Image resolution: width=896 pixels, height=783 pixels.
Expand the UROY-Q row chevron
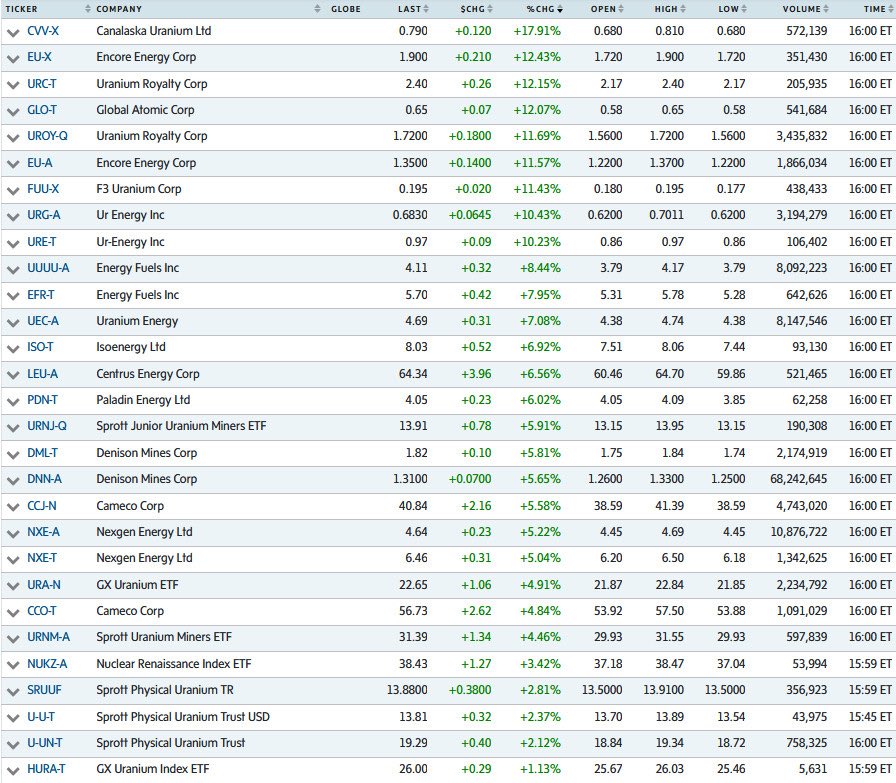pyautogui.click(x=13, y=138)
